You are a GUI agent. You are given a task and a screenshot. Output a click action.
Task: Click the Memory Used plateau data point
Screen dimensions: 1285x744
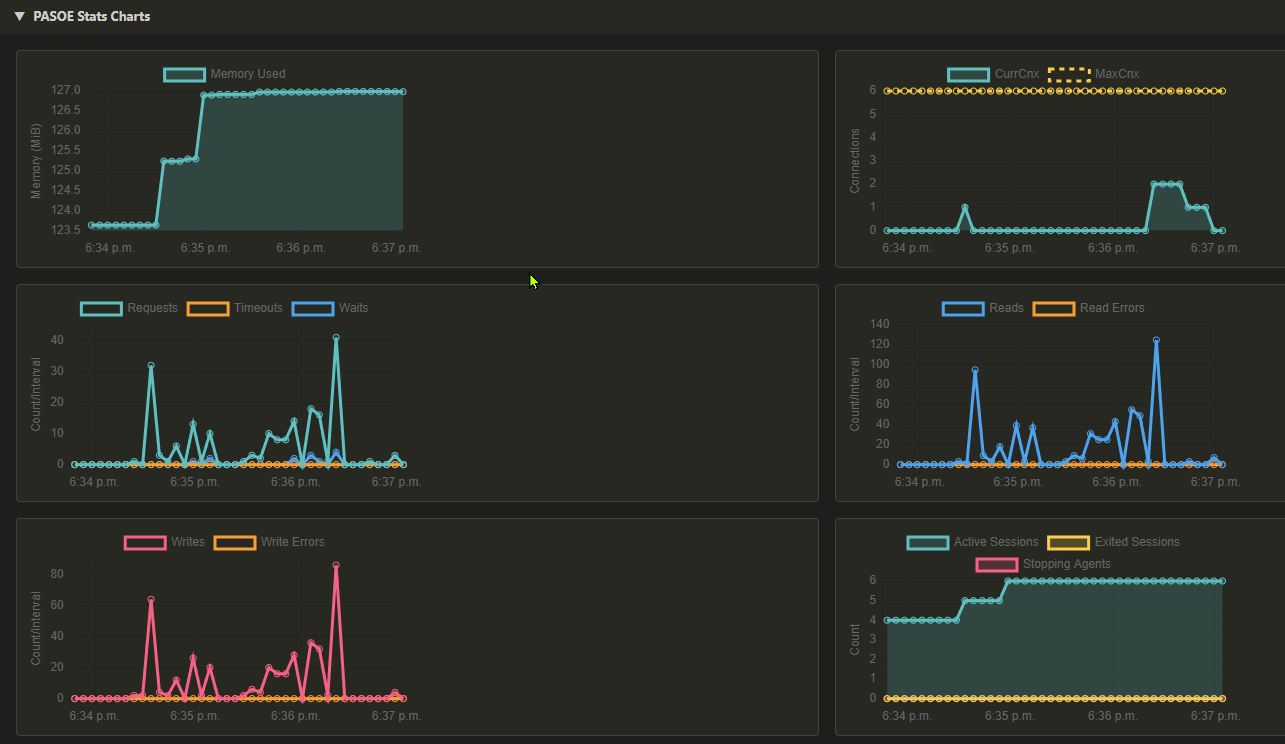(300, 90)
